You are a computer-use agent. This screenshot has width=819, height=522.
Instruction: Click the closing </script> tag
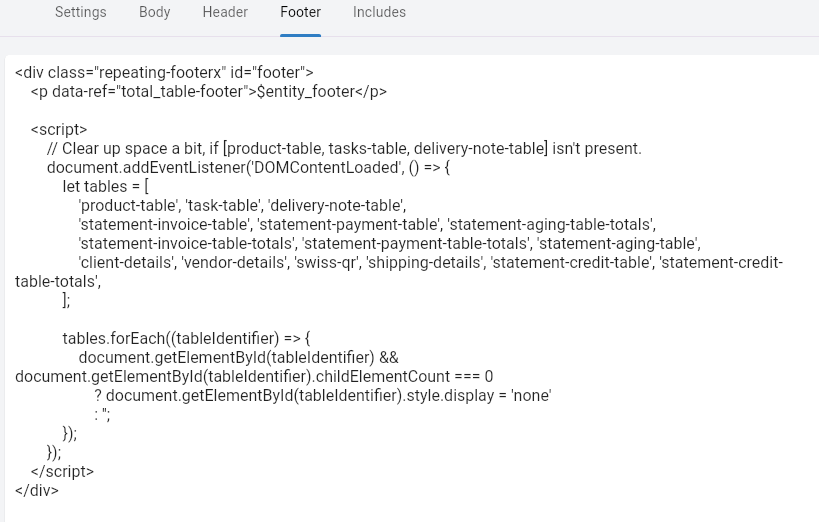pos(62,472)
